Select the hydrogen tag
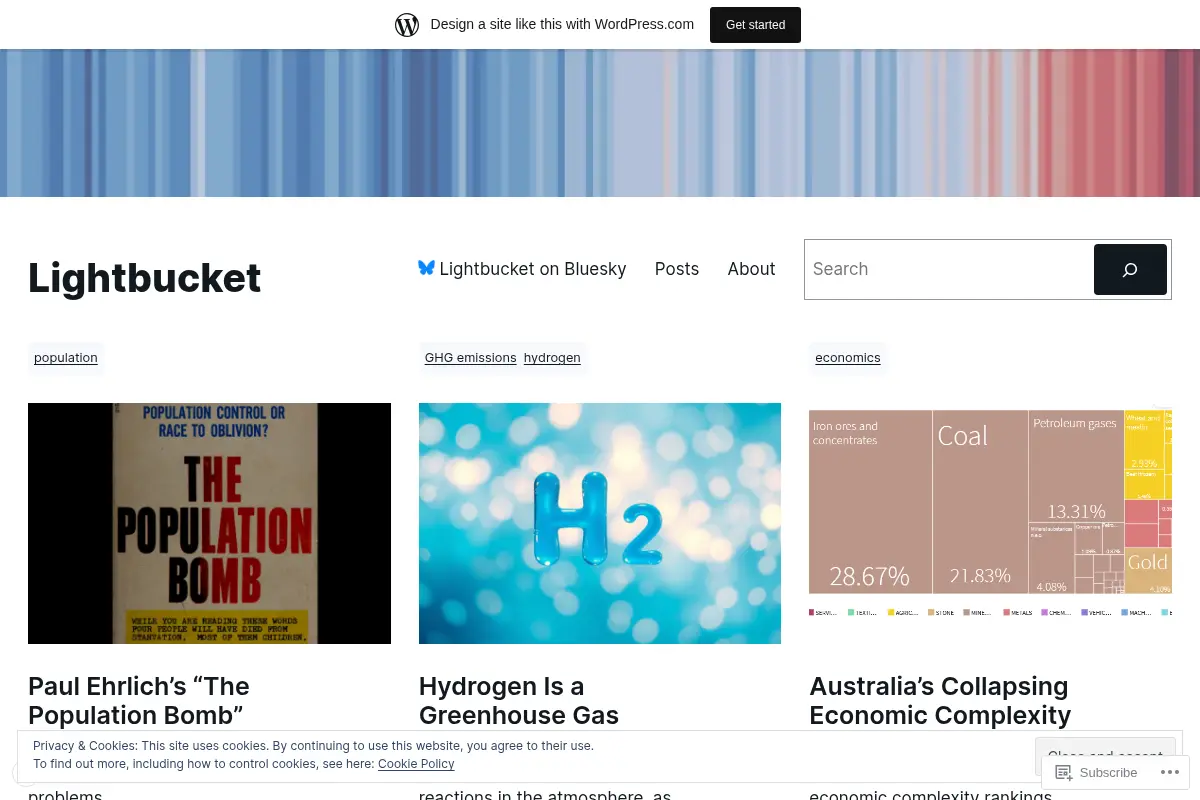Image resolution: width=1200 pixels, height=800 pixels. [552, 357]
